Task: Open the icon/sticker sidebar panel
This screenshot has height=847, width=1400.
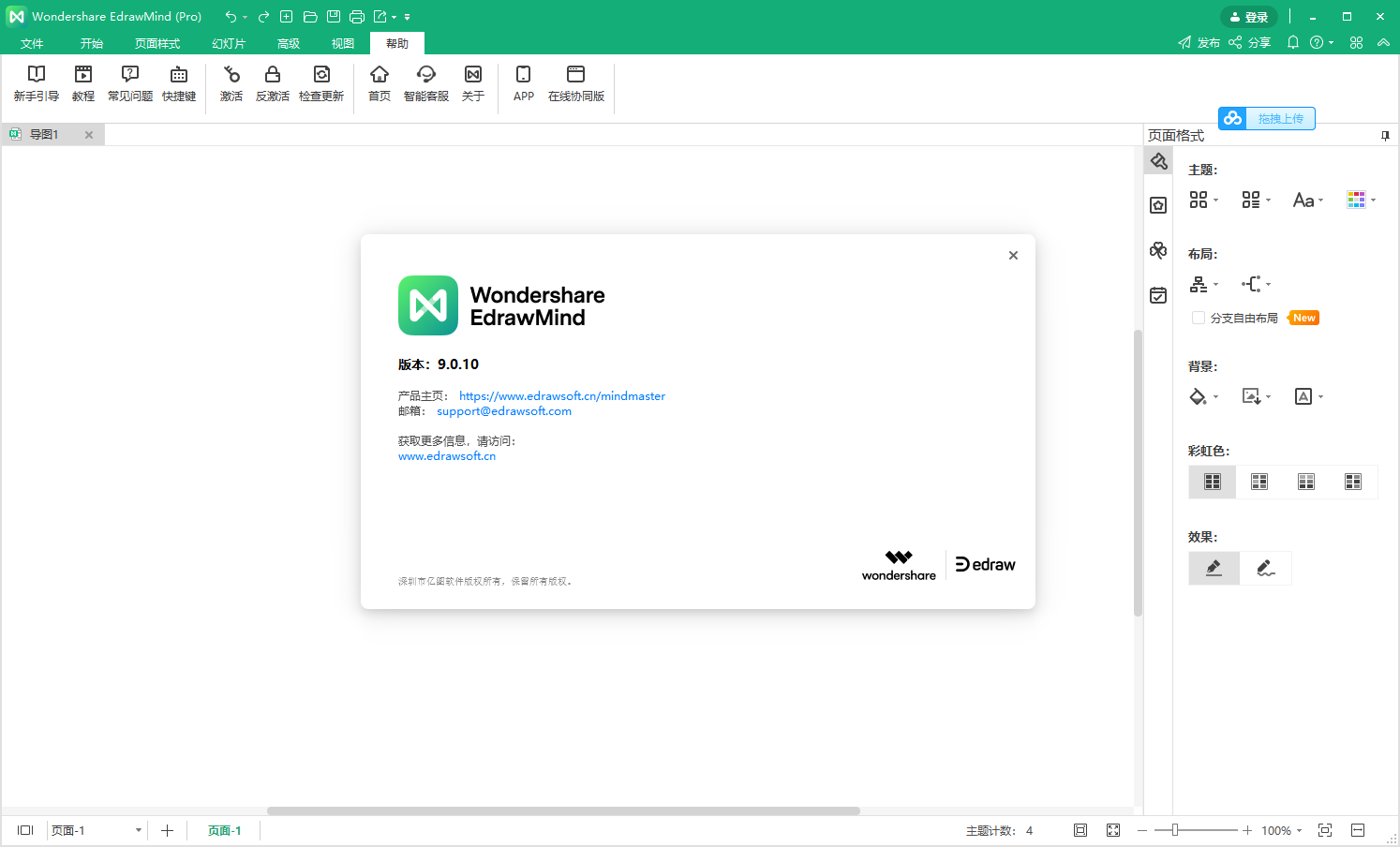Action: point(1159,205)
